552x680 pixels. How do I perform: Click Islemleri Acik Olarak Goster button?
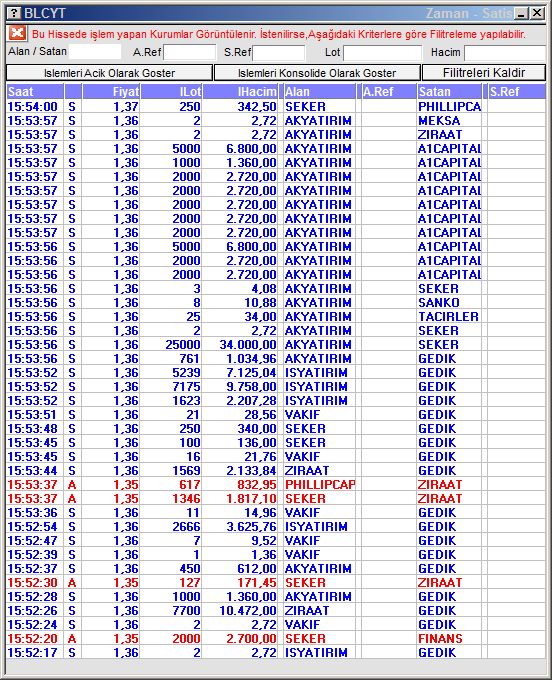pos(109,73)
